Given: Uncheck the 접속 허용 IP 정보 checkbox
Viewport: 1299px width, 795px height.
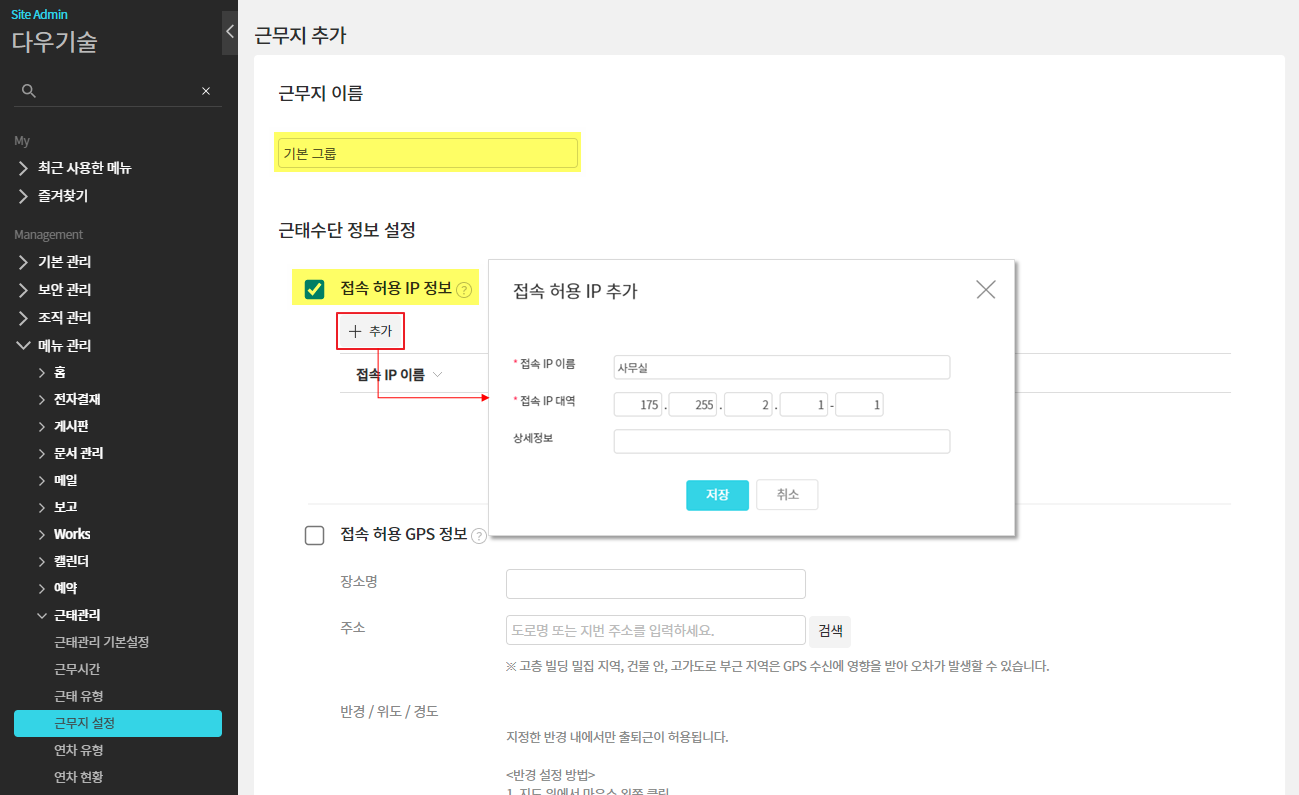Looking at the screenshot, I should (x=314, y=290).
